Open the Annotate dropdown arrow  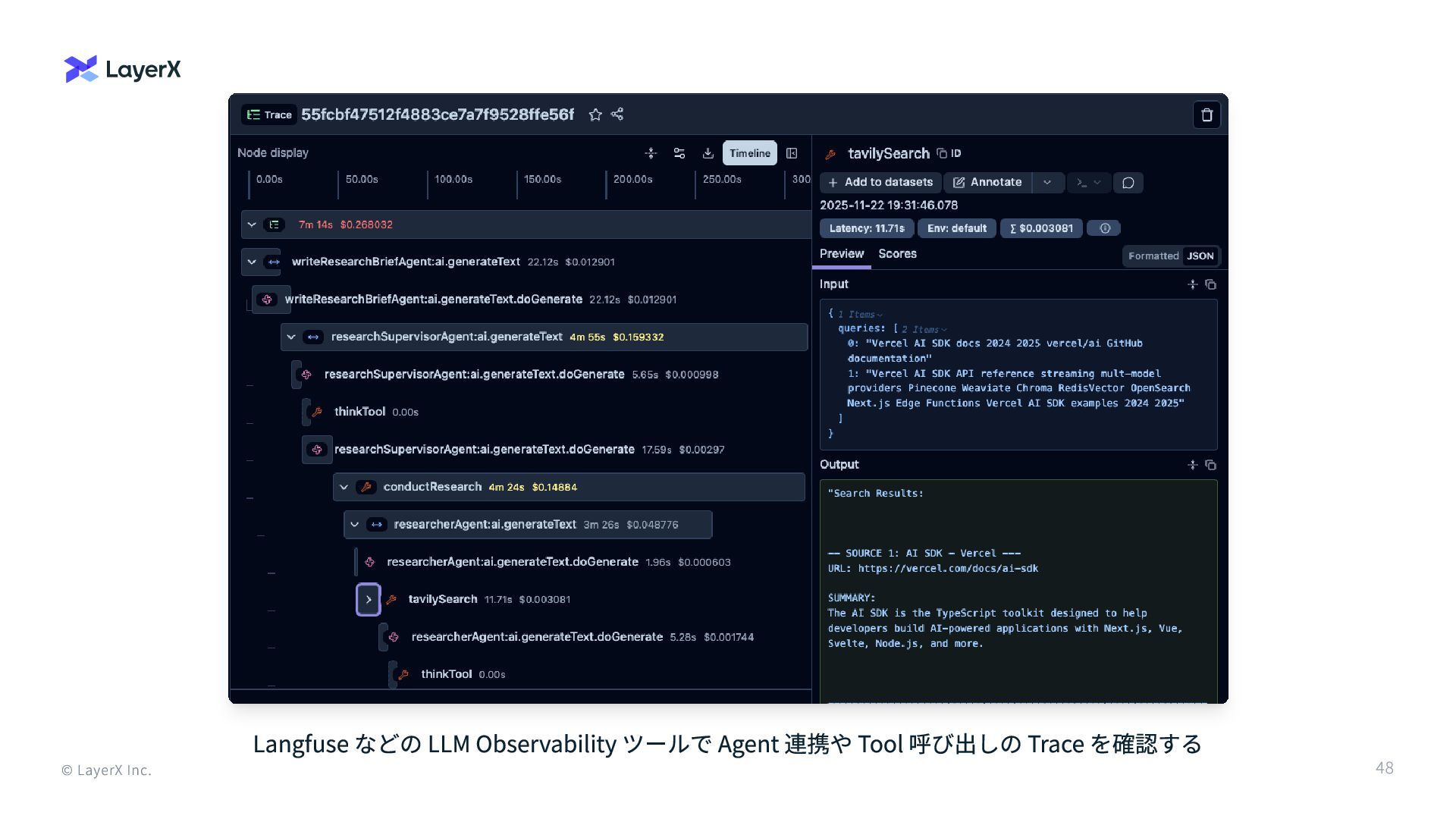[1047, 183]
